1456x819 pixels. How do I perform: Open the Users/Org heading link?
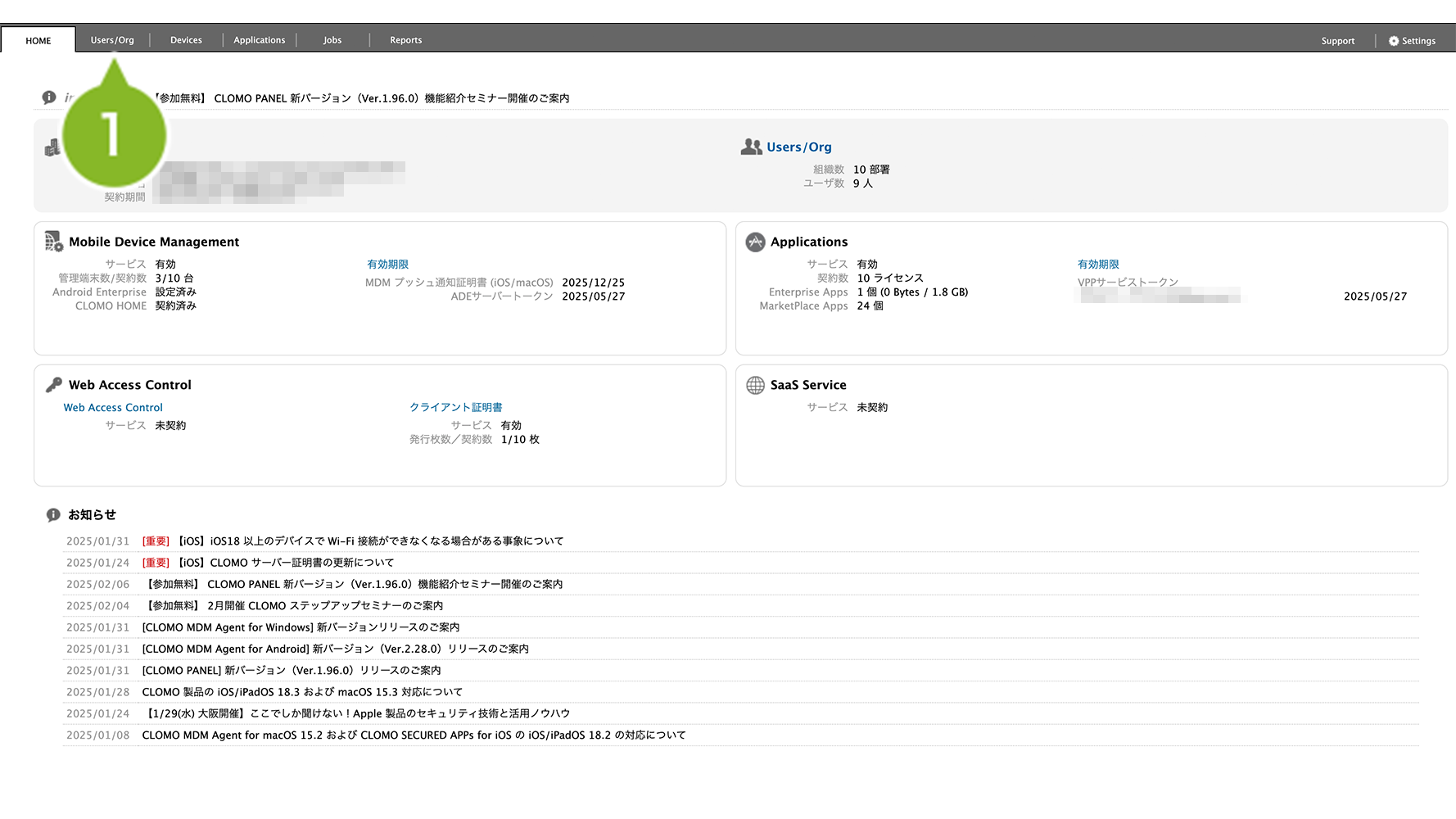(799, 147)
